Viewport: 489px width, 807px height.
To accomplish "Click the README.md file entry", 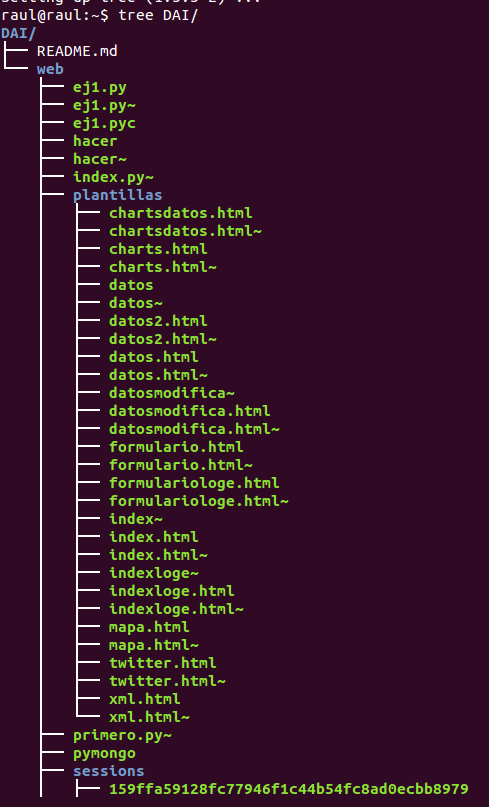I will [x=77, y=51].
